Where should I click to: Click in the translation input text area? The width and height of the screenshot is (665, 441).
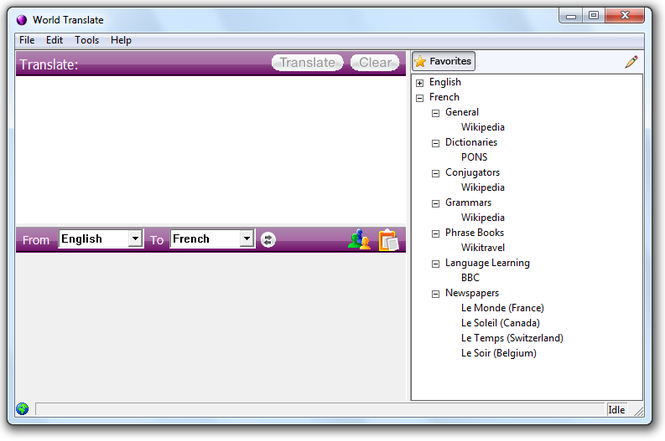pyautogui.click(x=210, y=150)
